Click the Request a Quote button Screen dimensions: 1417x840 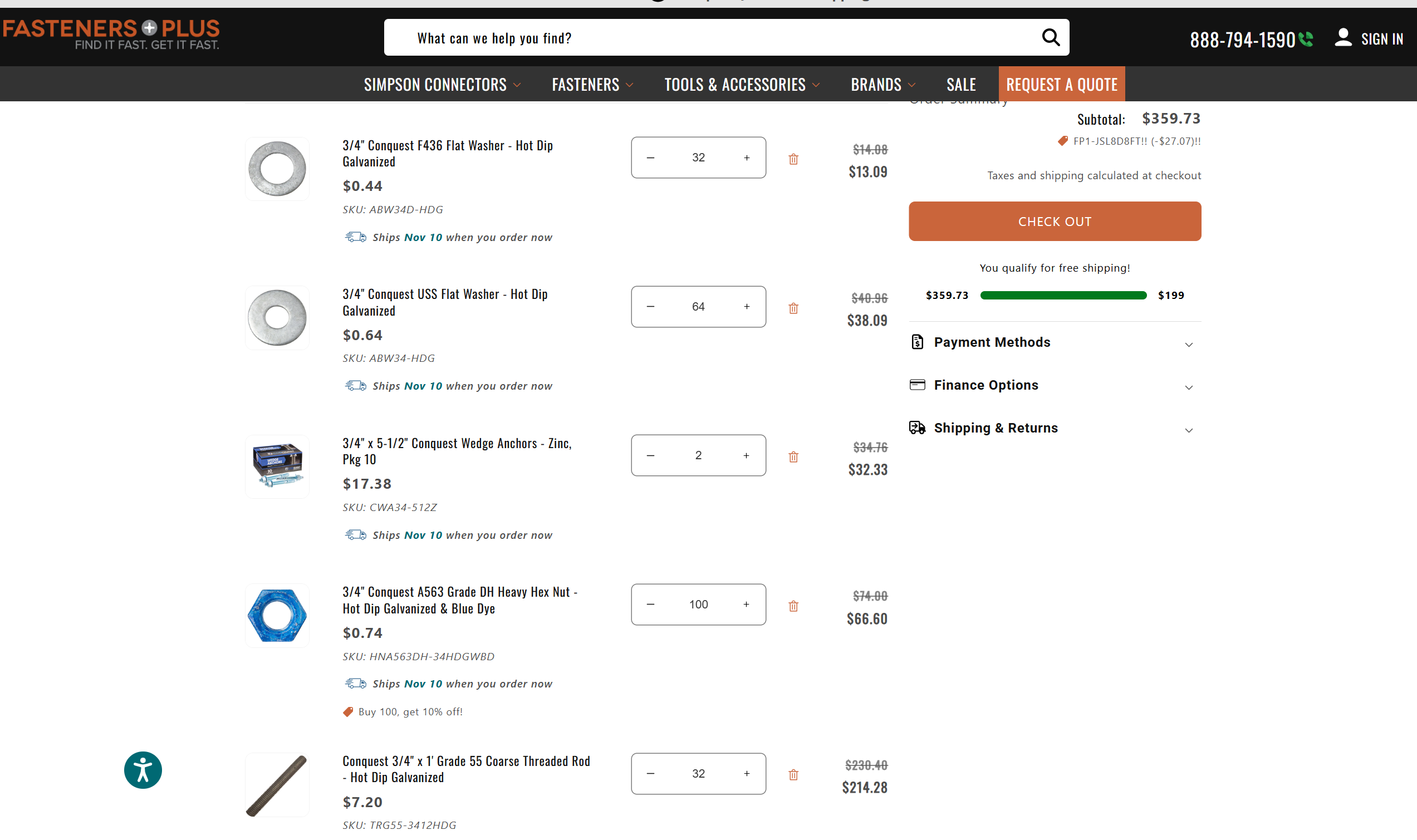1061,85
